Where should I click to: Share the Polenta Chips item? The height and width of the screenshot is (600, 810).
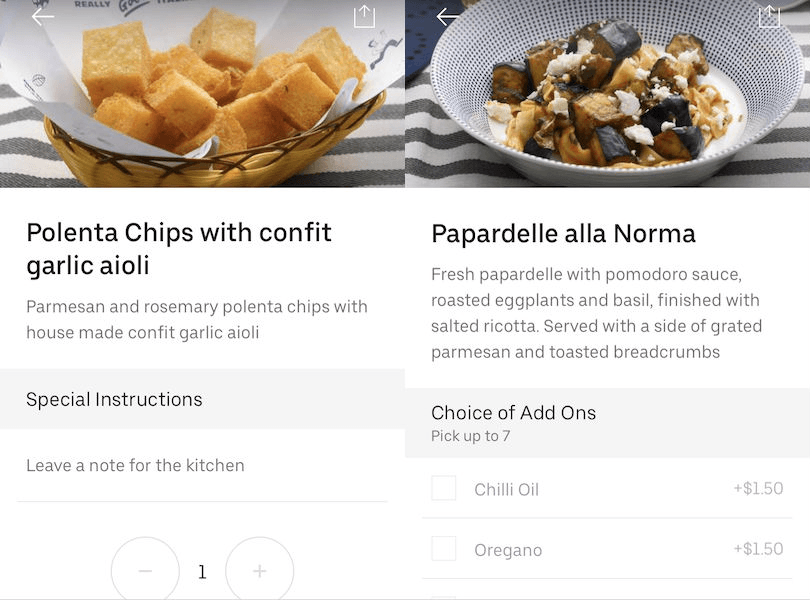pos(364,17)
